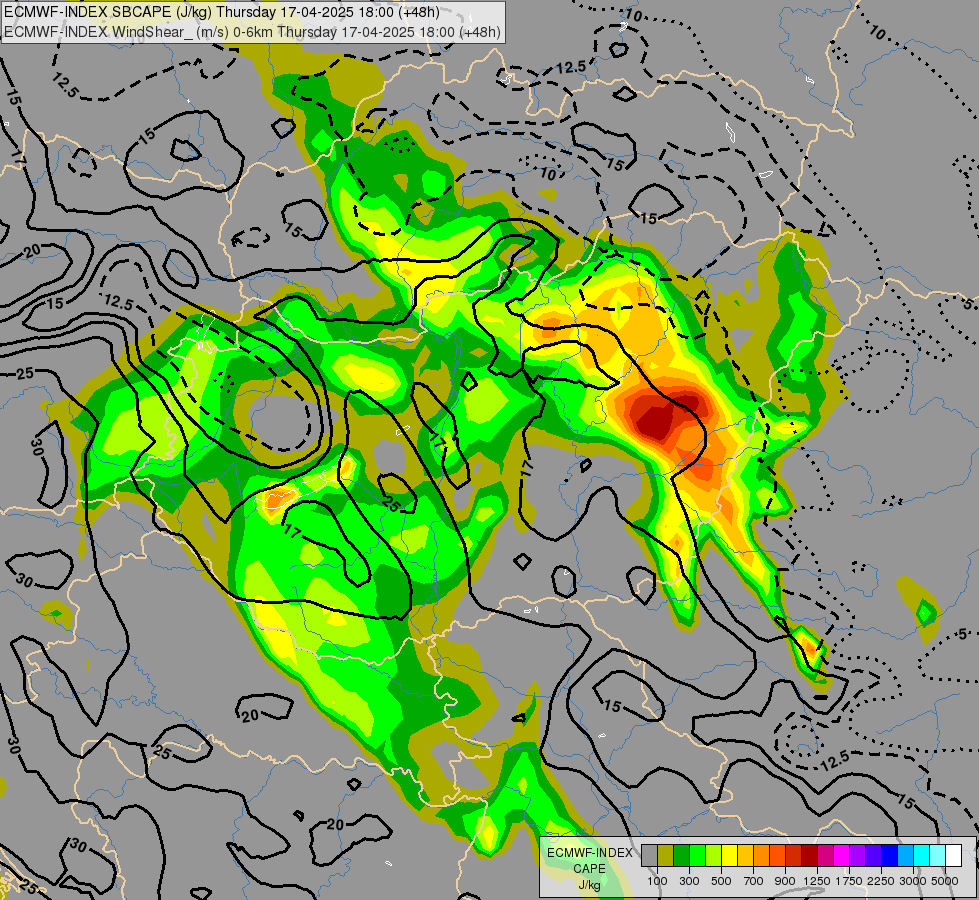Click the amber swatch before the 700 tick
Screen dimensions: 979x900
coord(745,856)
